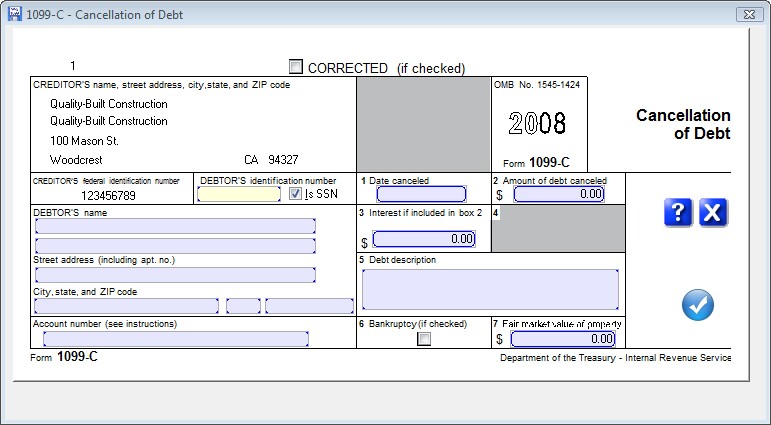Click the debtor ZIP code field
This screenshot has height=425, width=771.
309,306
